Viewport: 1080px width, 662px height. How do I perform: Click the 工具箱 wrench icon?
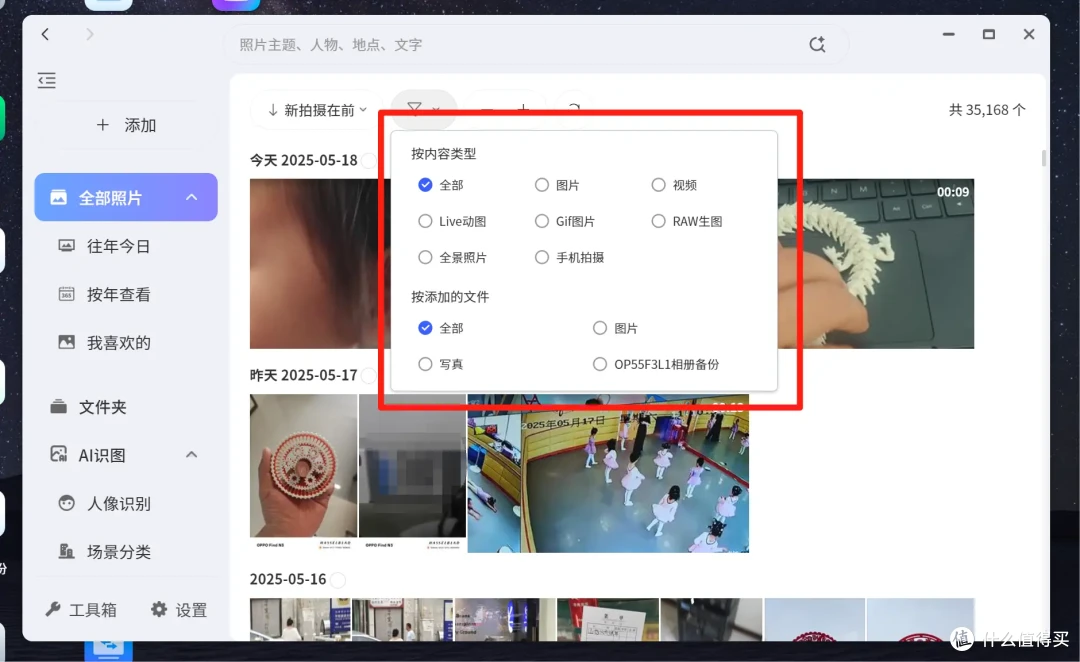53,610
